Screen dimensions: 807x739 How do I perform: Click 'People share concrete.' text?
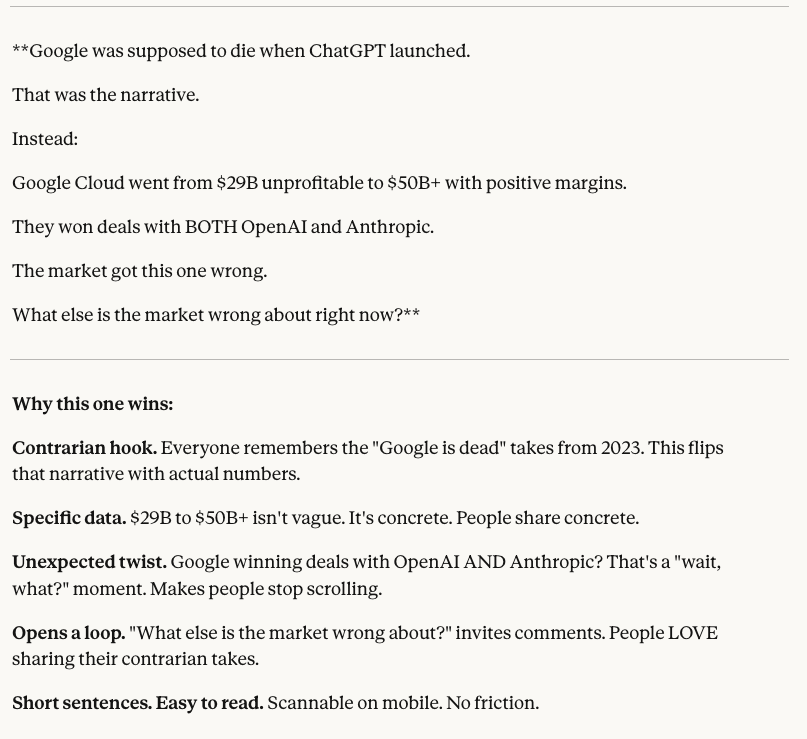(x=548, y=518)
